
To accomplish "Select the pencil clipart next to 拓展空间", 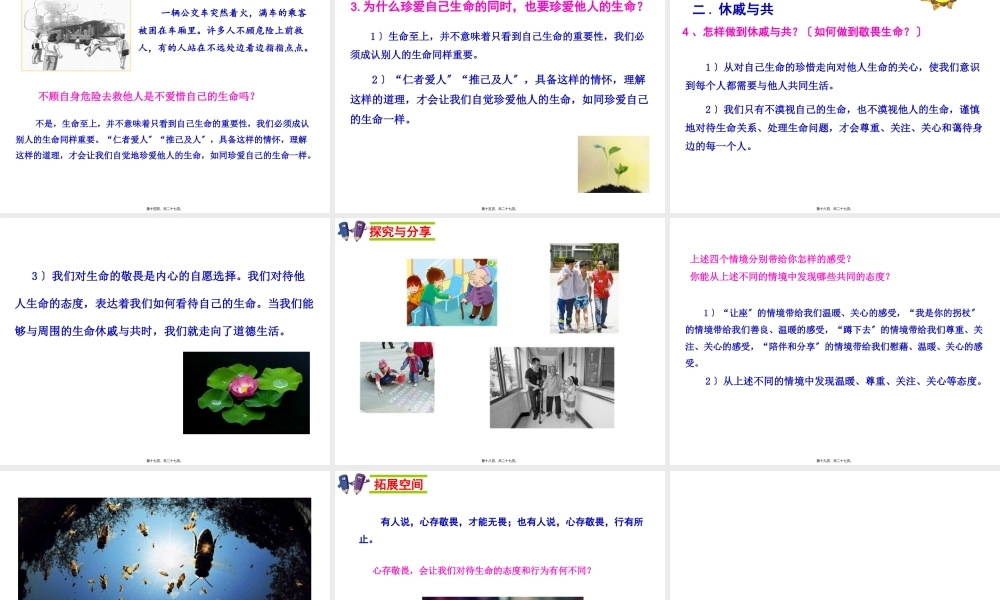I will tap(349, 483).
